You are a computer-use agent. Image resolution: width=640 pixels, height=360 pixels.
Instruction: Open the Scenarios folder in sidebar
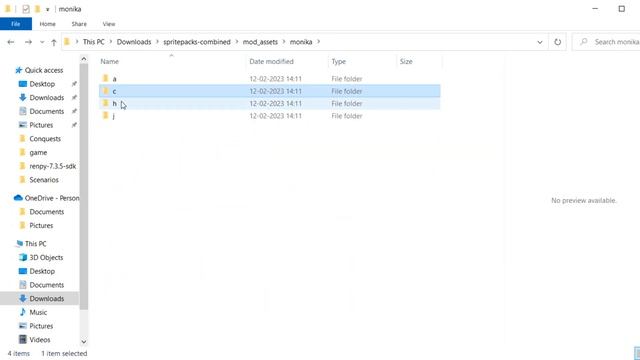[x=44, y=180]
